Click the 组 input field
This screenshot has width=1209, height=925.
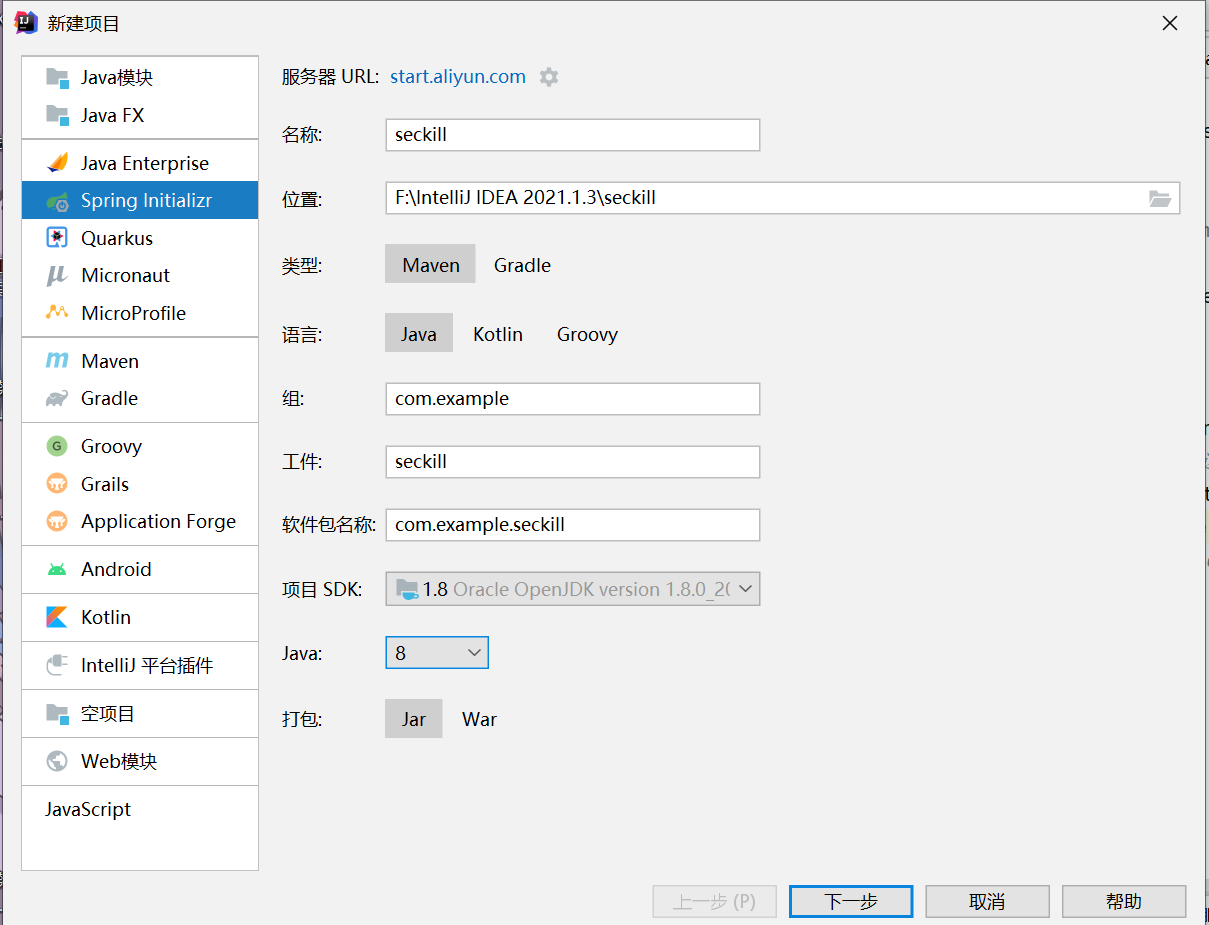tap(573, 398)
